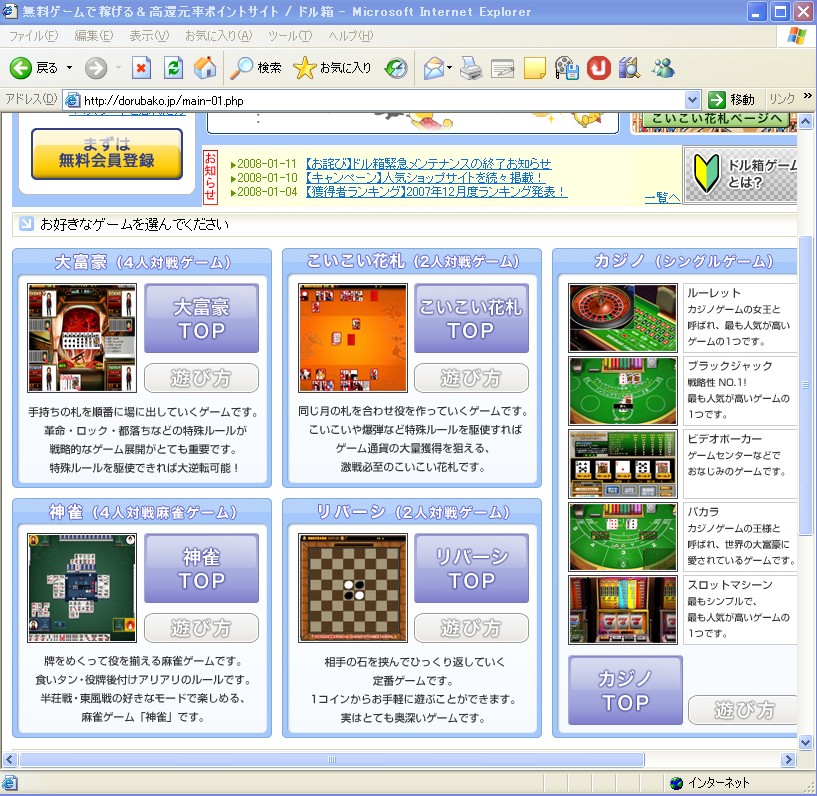
Task: Open the 2008-01-04 ranking news link
Action: coord(436,192)
